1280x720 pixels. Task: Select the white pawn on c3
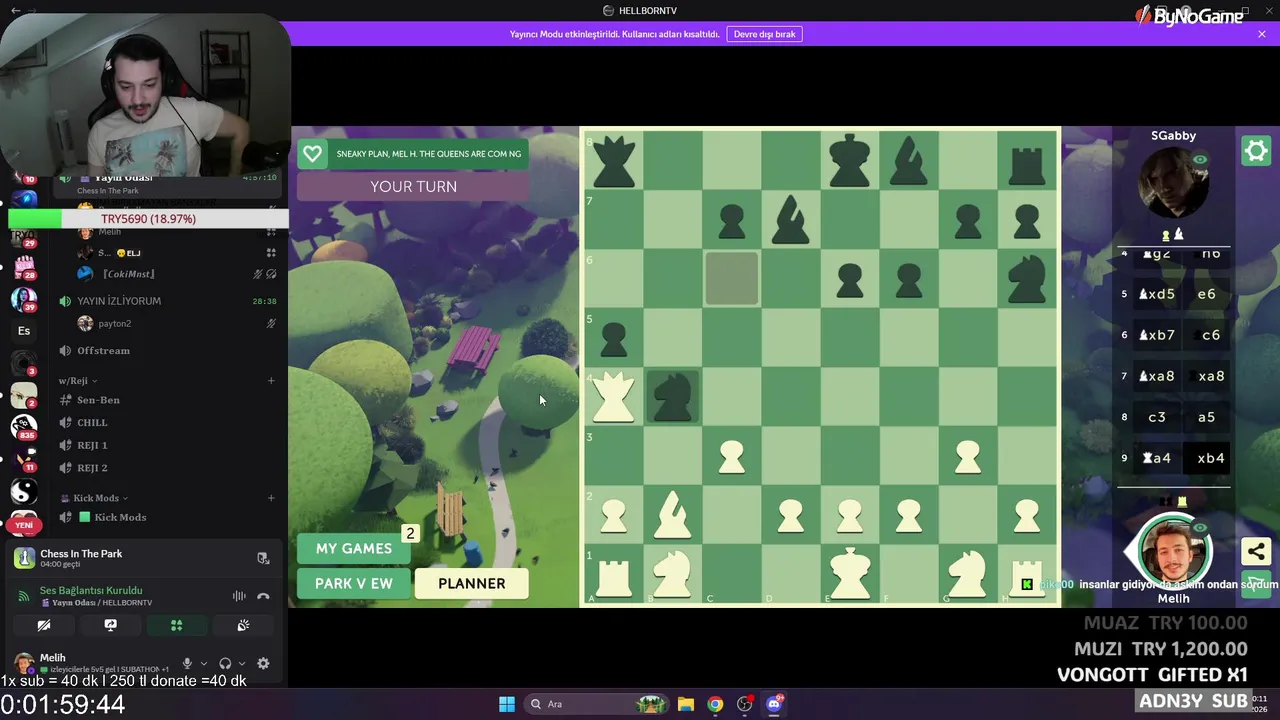(x=732, y=456)
